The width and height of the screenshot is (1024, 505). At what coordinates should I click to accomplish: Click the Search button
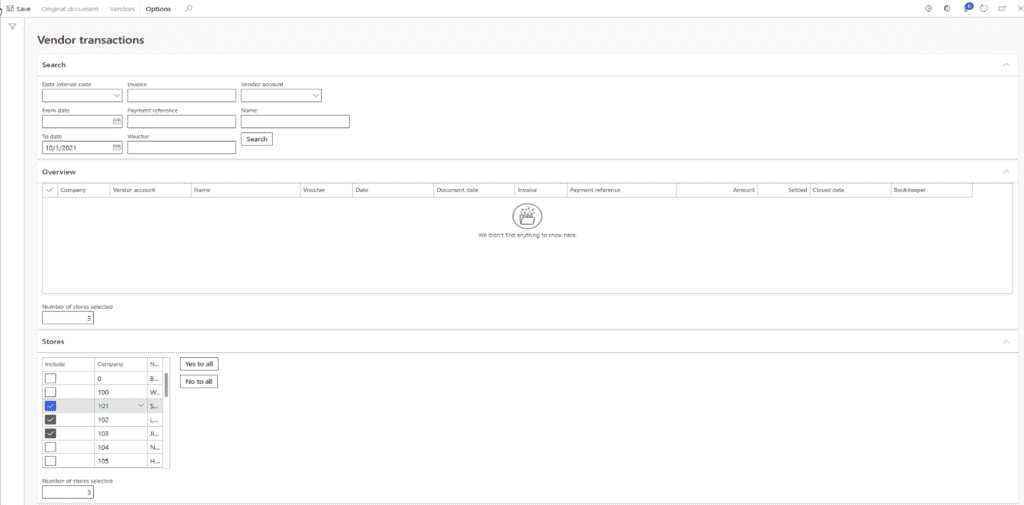pyautogui.click(x=257, y=139)
